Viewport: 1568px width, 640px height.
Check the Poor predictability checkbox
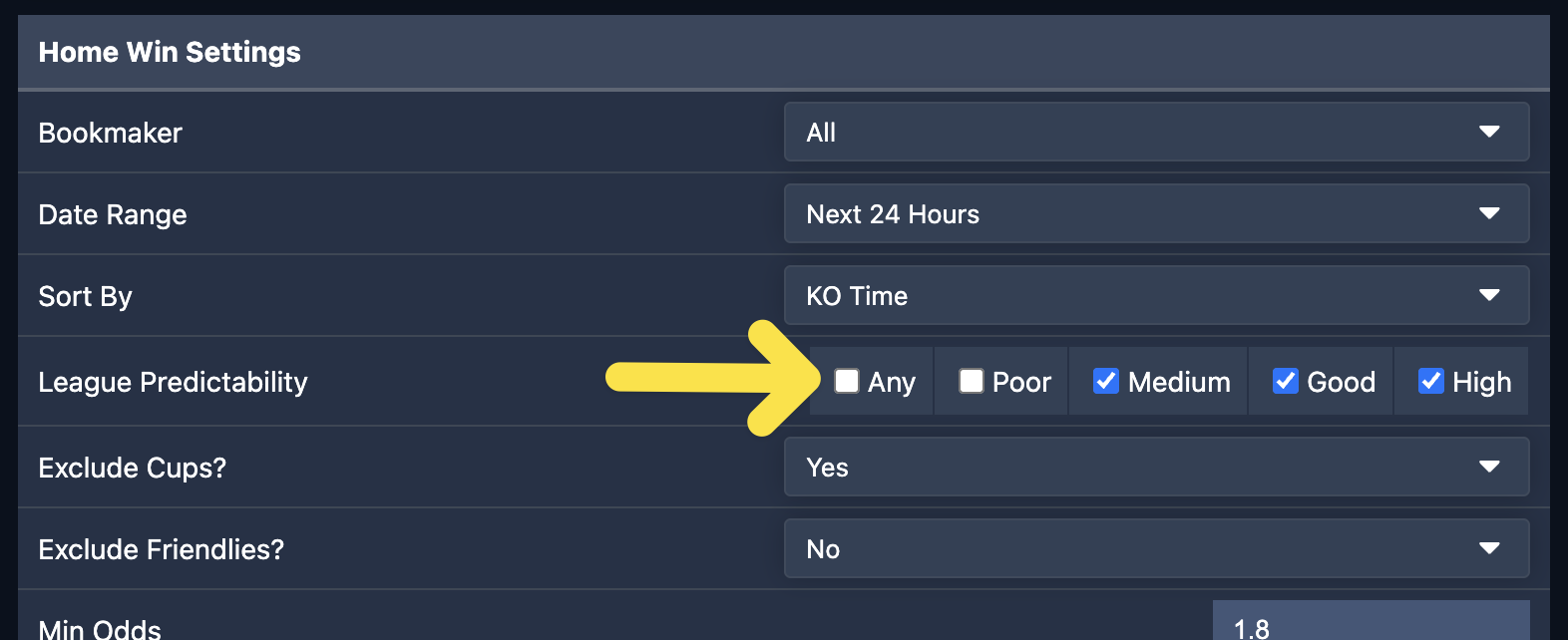pyautogui.click(x=972, y=381)
